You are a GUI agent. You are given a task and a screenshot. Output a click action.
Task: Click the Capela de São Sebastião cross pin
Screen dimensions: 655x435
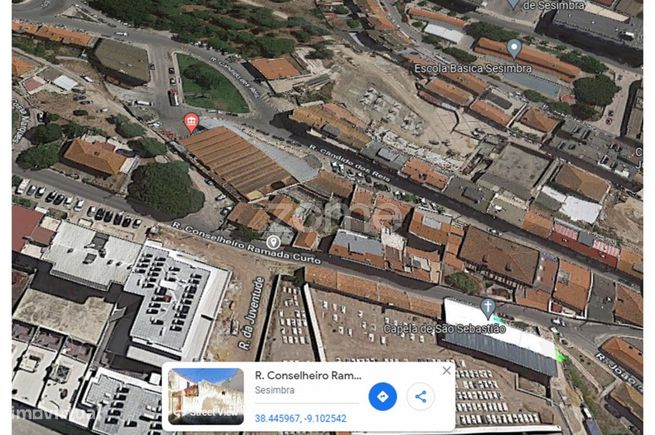point(487,309)
